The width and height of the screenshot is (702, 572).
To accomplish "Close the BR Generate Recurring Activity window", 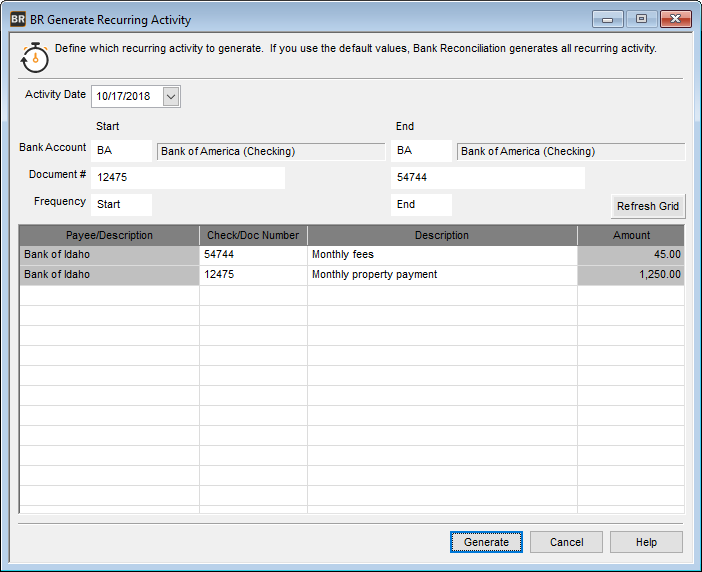I will 675,19.
